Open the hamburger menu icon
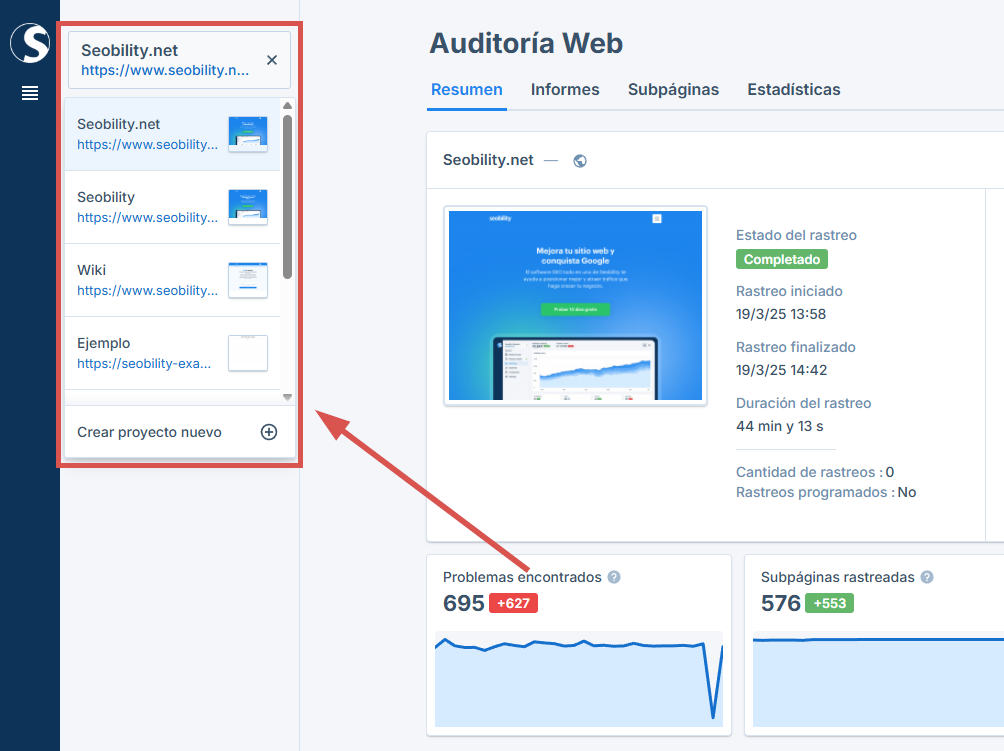Screen dimensions: 1004x751 tap(30, 93)
